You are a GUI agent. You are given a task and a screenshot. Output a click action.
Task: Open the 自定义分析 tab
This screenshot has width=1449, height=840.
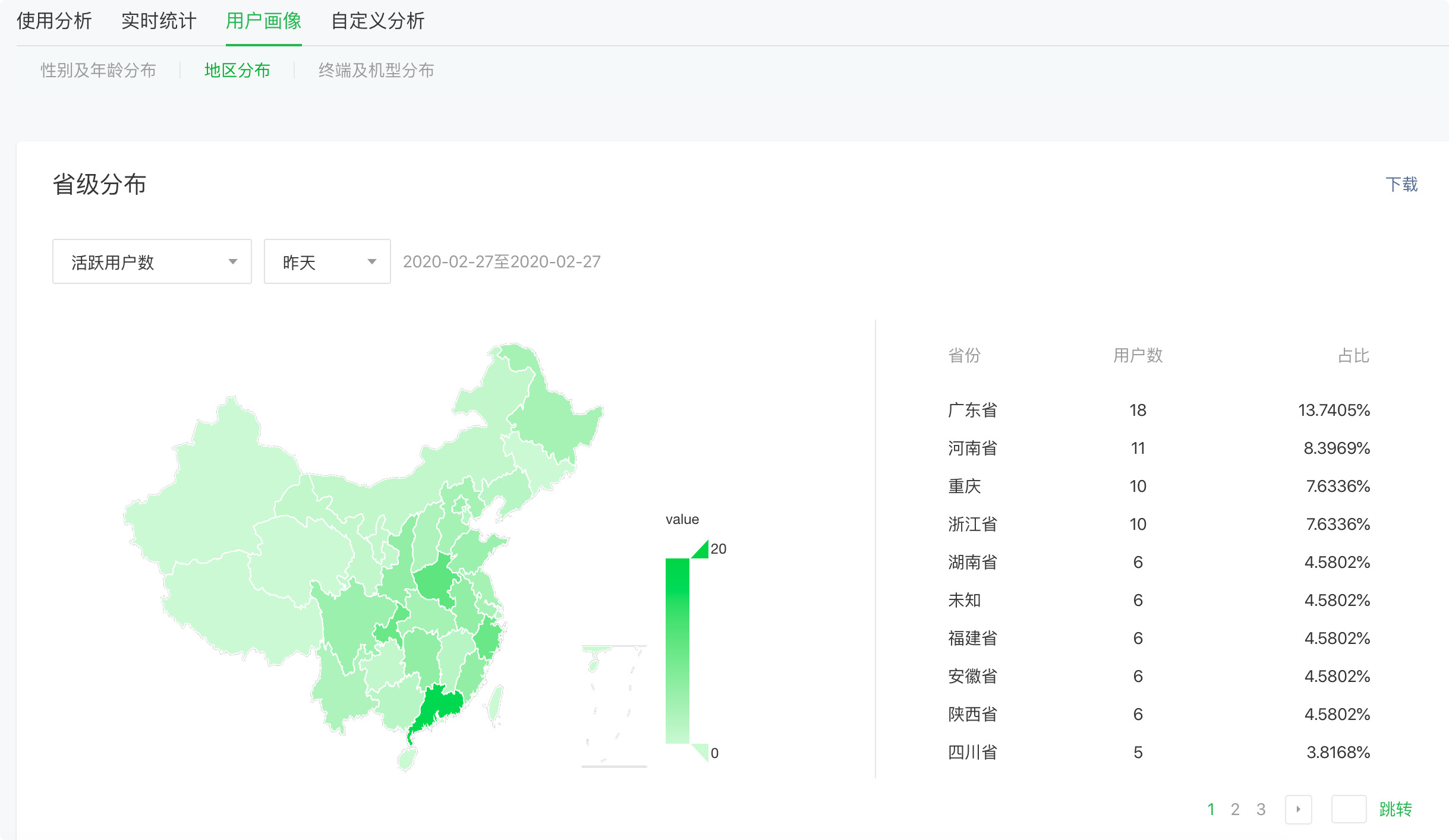pos(377,21)
